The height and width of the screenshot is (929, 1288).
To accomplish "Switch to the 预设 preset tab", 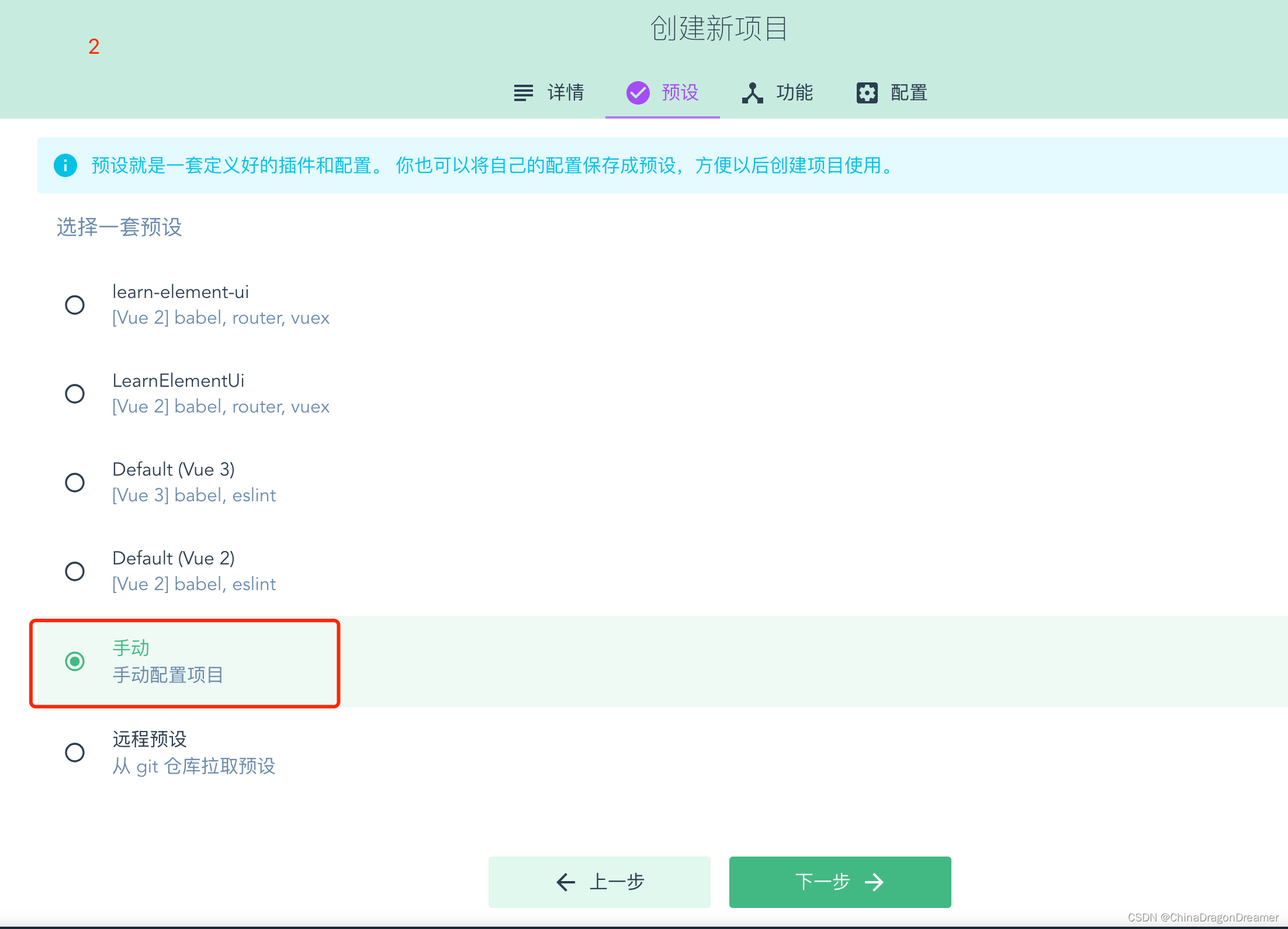I will (662, 92).
